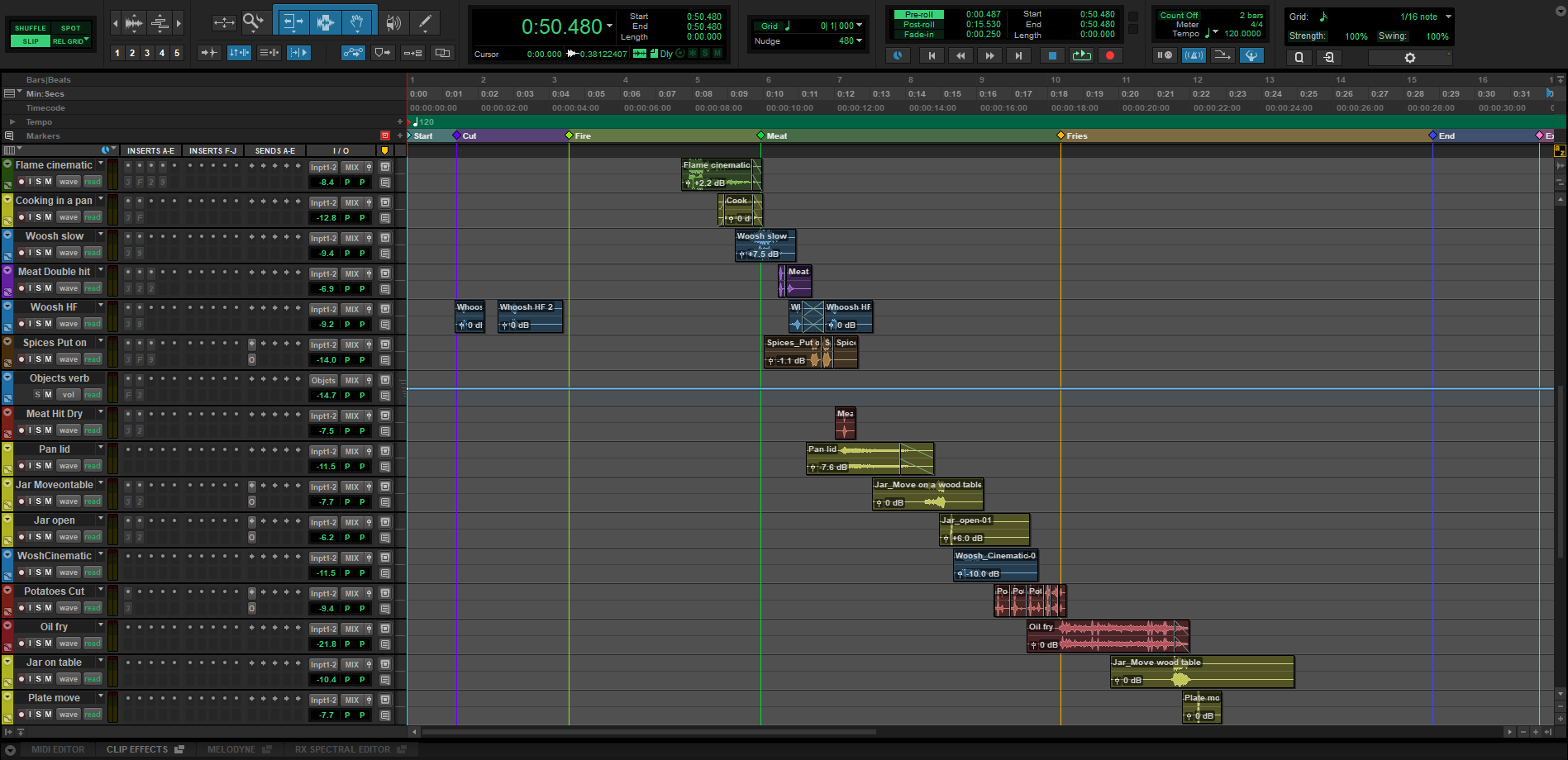Expand the Tempo ruler
1568x760 pixels.
(12, 121)
